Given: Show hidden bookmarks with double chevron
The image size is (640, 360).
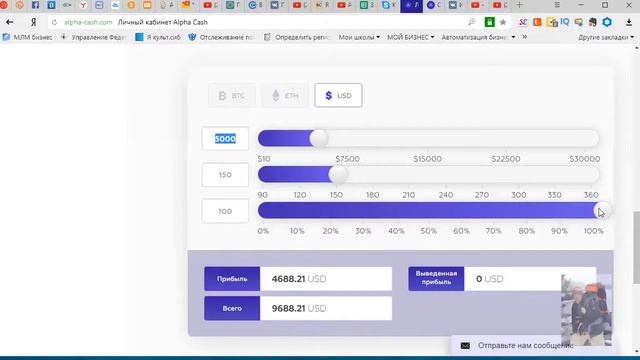Looking at the screenshot, I should [524, 37].
